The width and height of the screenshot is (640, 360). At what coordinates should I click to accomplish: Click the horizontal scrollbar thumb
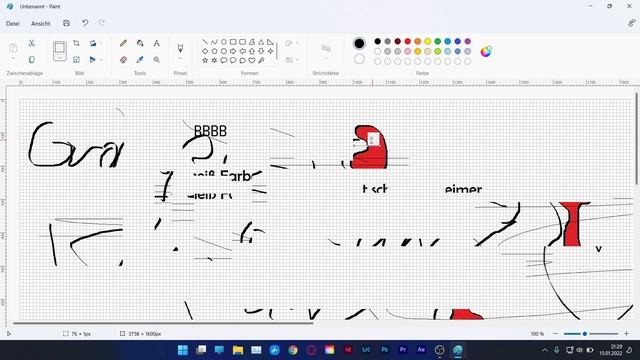(x=163, y=323)
